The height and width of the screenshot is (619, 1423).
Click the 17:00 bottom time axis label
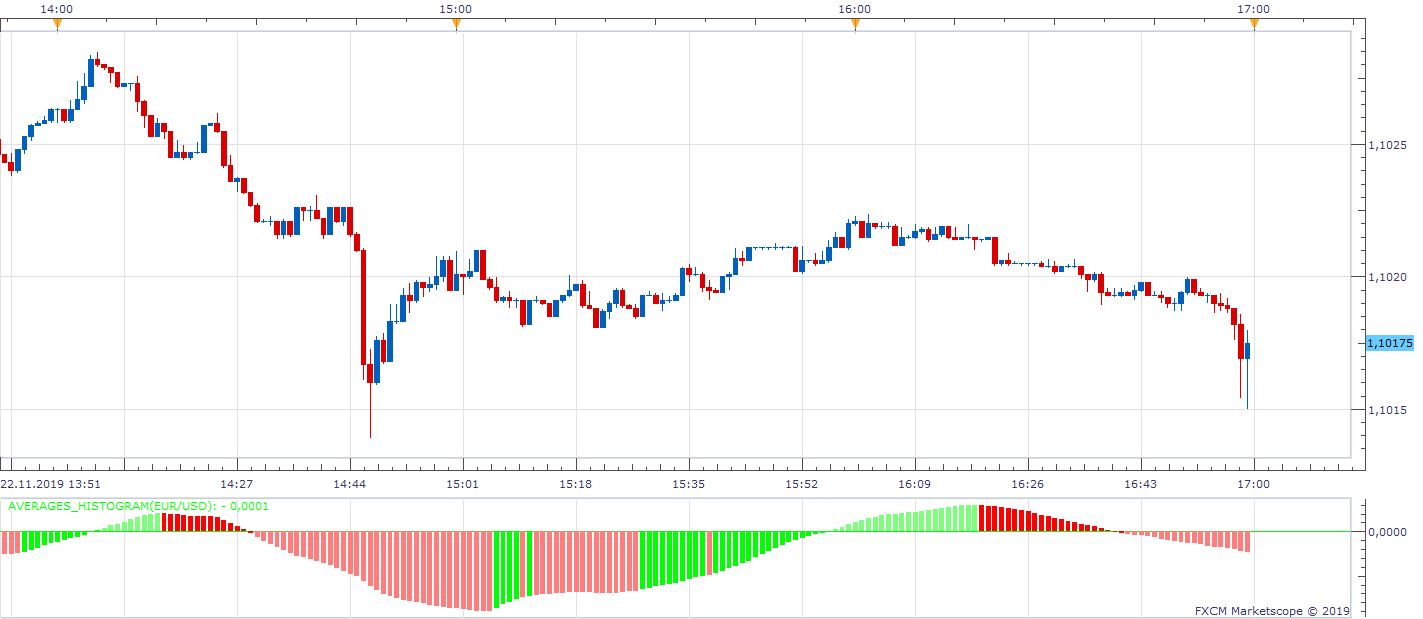click(x=1254, y=484)
